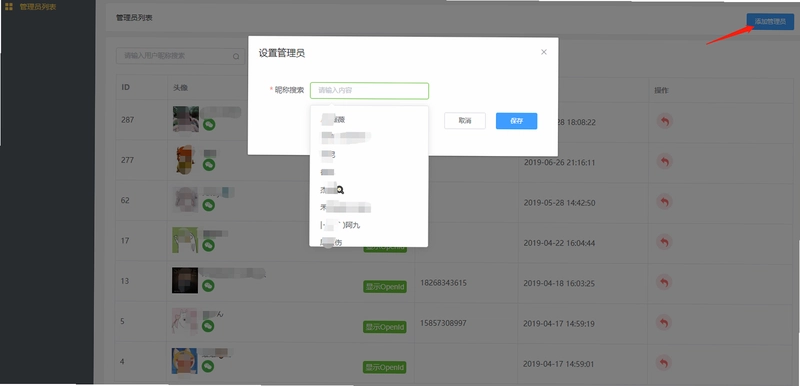Open avatar thumbnail of row 277
The width and height of the screenshot is (800, 386).
tap(185, 160)
